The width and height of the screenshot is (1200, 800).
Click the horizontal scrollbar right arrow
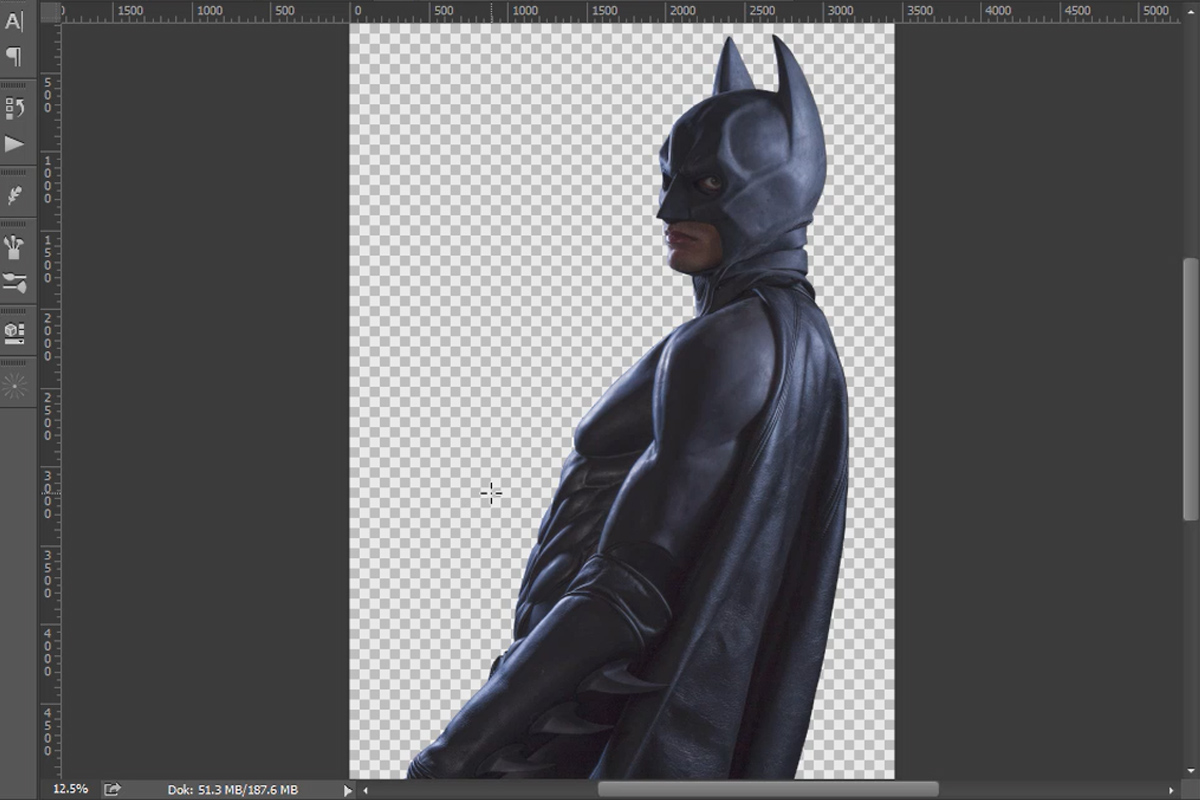[x=1171, y=790]
